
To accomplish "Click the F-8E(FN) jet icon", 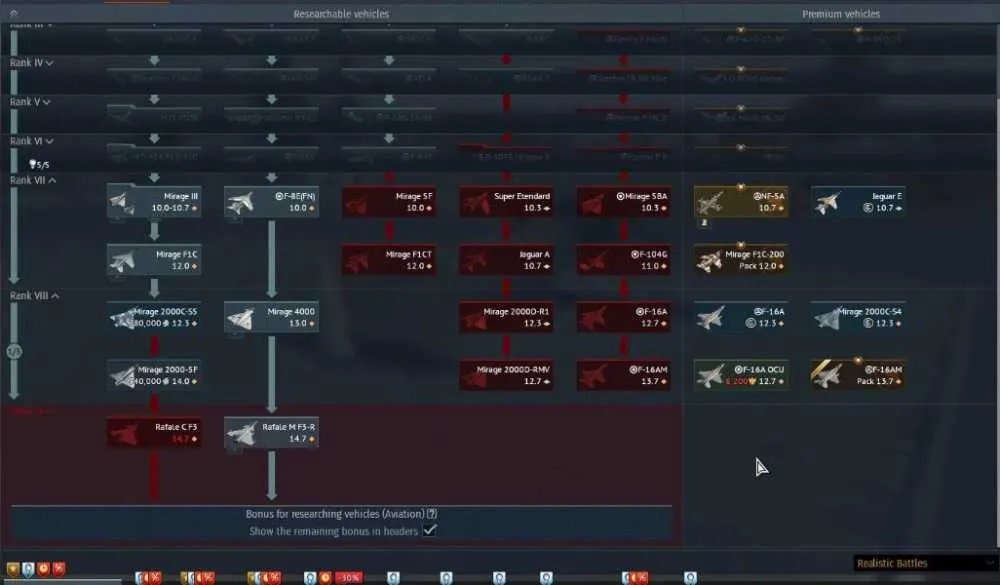I will pyautogui.click(x=240, y=202).
